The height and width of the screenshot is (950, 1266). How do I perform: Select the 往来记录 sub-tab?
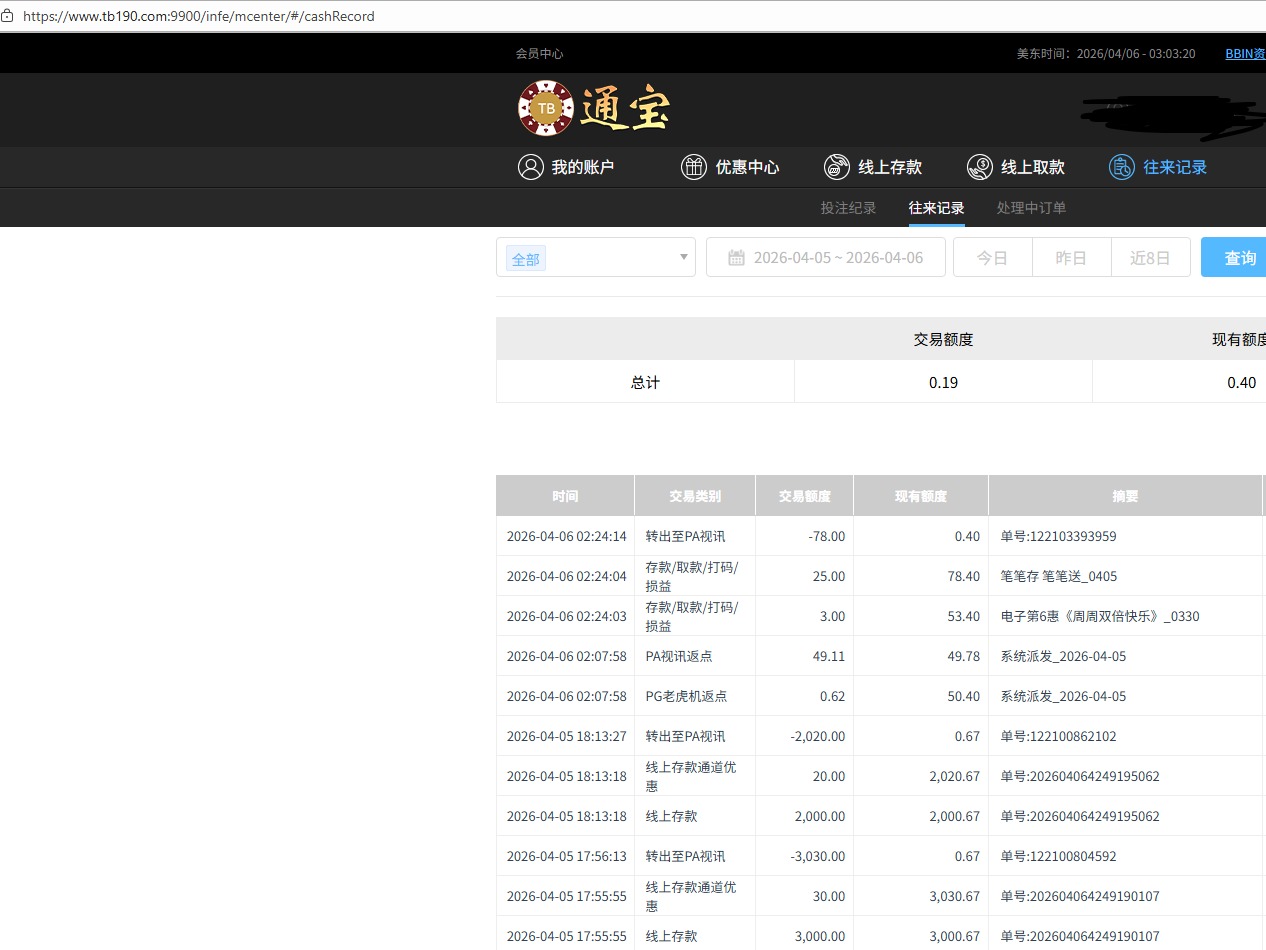[x=936, y=208]
